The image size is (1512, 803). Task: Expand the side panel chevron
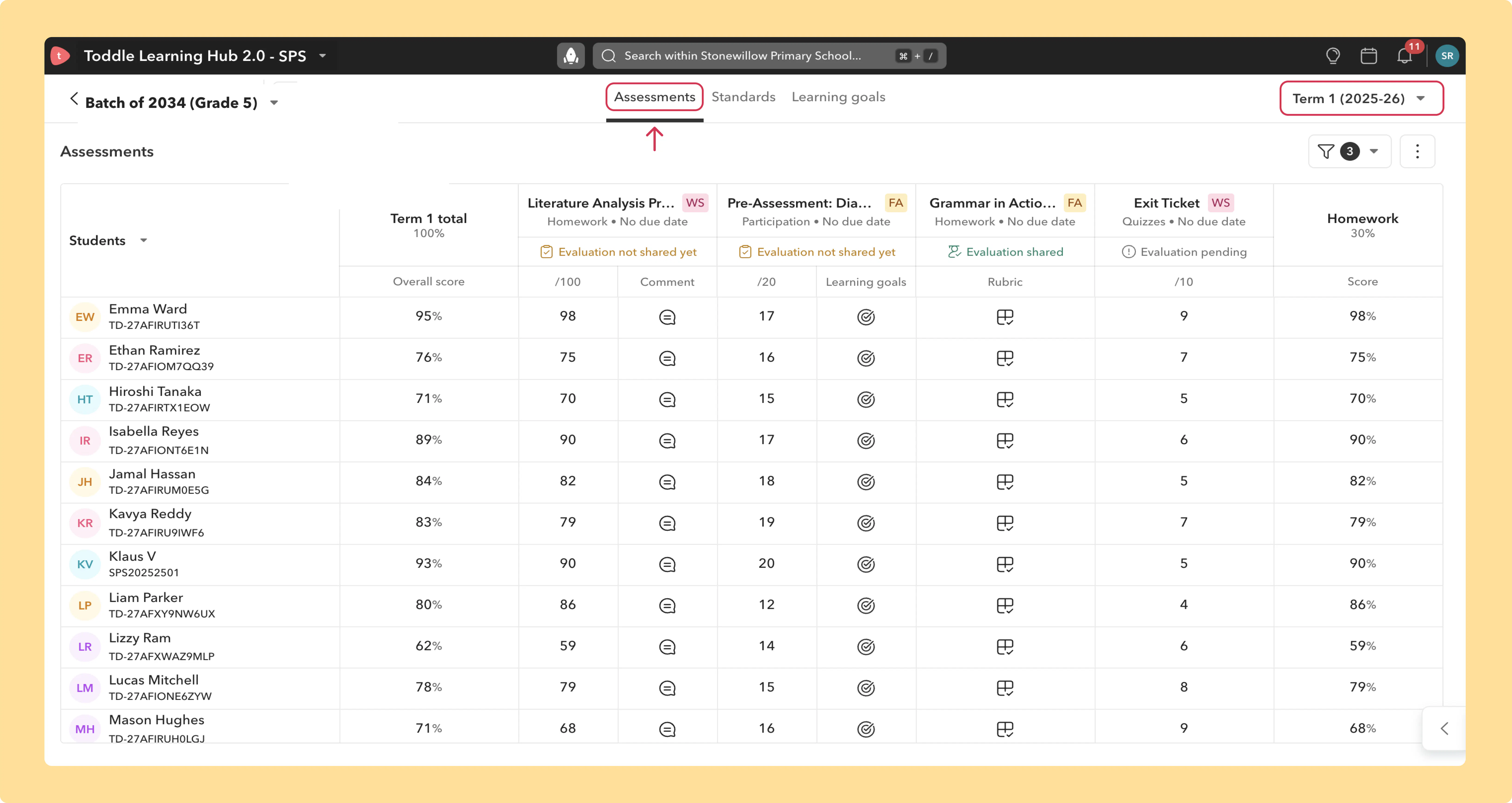1444,728
